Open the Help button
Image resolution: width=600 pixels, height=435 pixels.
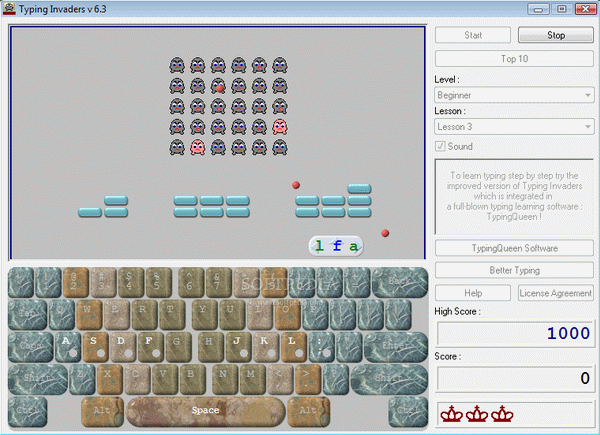click(x=473, y=293)
